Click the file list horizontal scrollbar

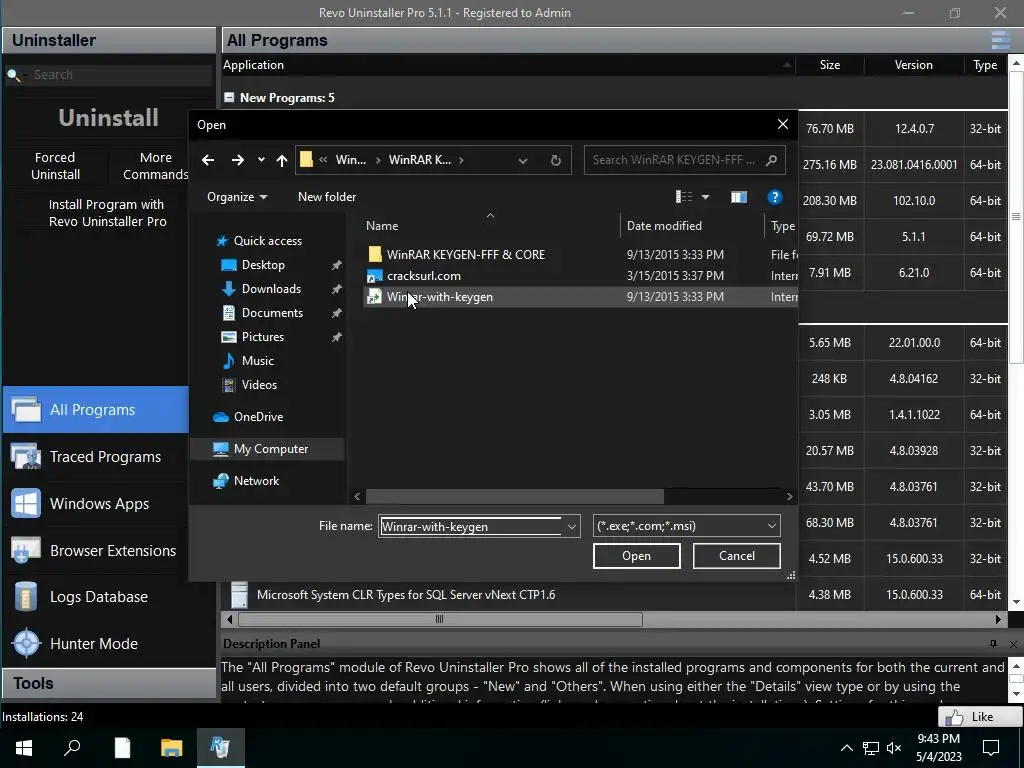[515, 496]
